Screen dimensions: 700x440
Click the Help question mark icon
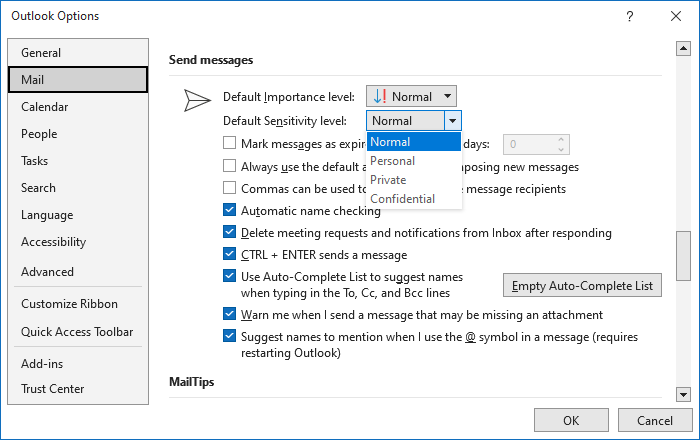(x=629, y=17)
